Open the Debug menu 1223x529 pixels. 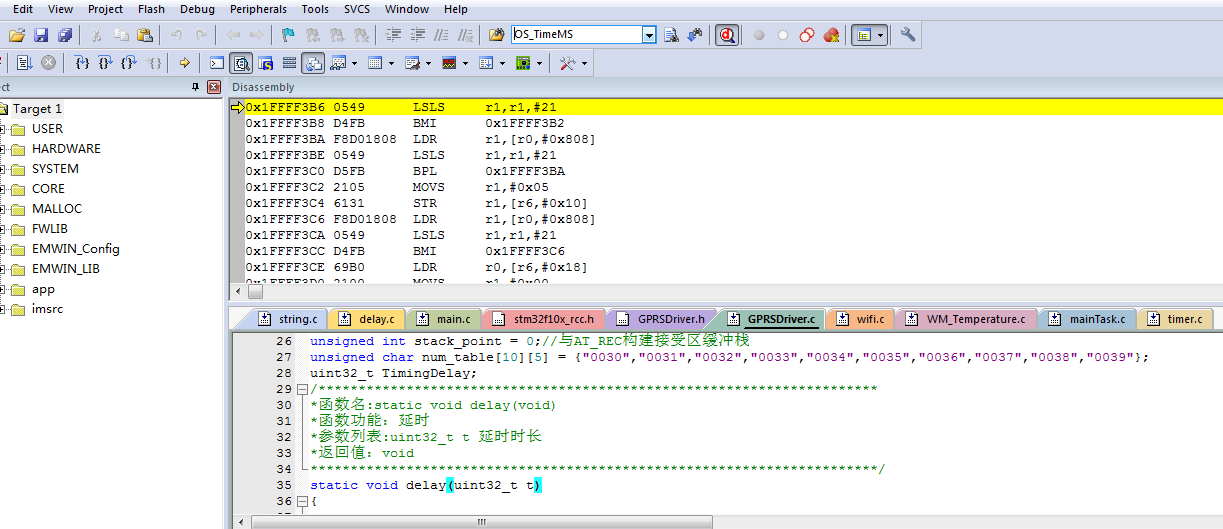(x=197, y=9)
